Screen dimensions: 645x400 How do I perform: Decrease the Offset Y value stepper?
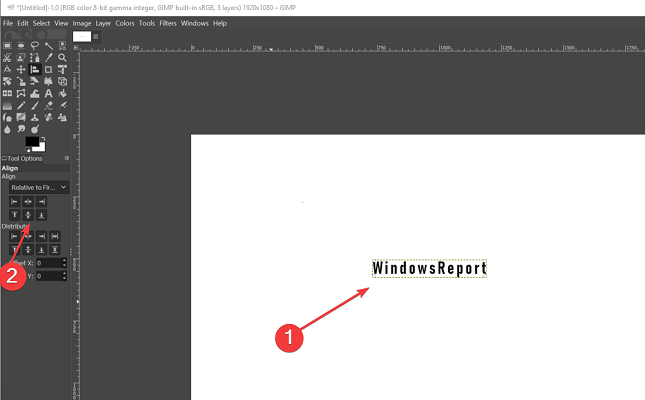(x=64, y=279)
